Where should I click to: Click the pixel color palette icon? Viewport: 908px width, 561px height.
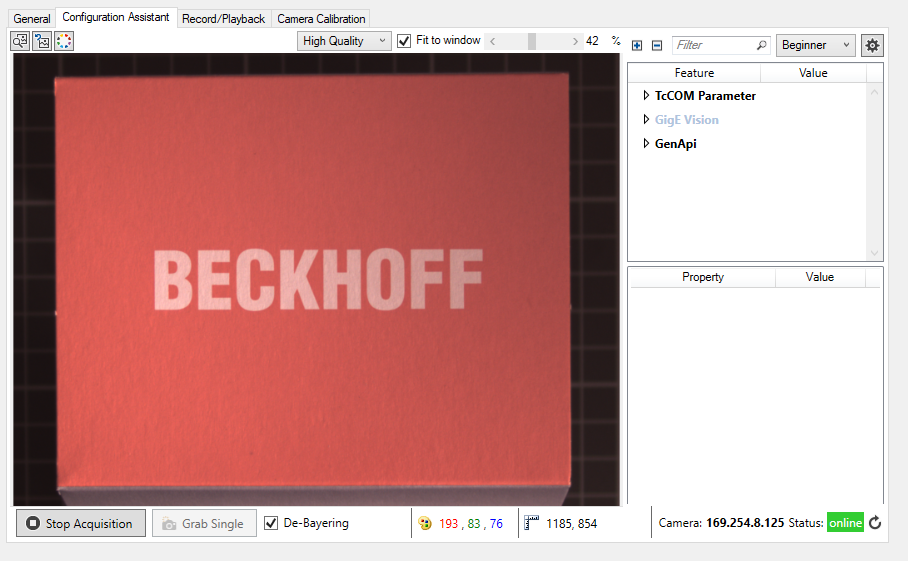pyautogui.click(x=425, y=523)
